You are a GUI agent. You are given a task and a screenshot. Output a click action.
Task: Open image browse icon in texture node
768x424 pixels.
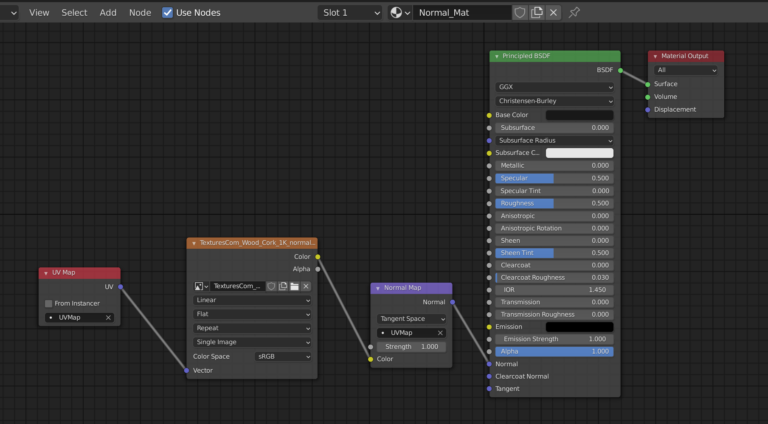pyautogui.click(x=201, y=286)
